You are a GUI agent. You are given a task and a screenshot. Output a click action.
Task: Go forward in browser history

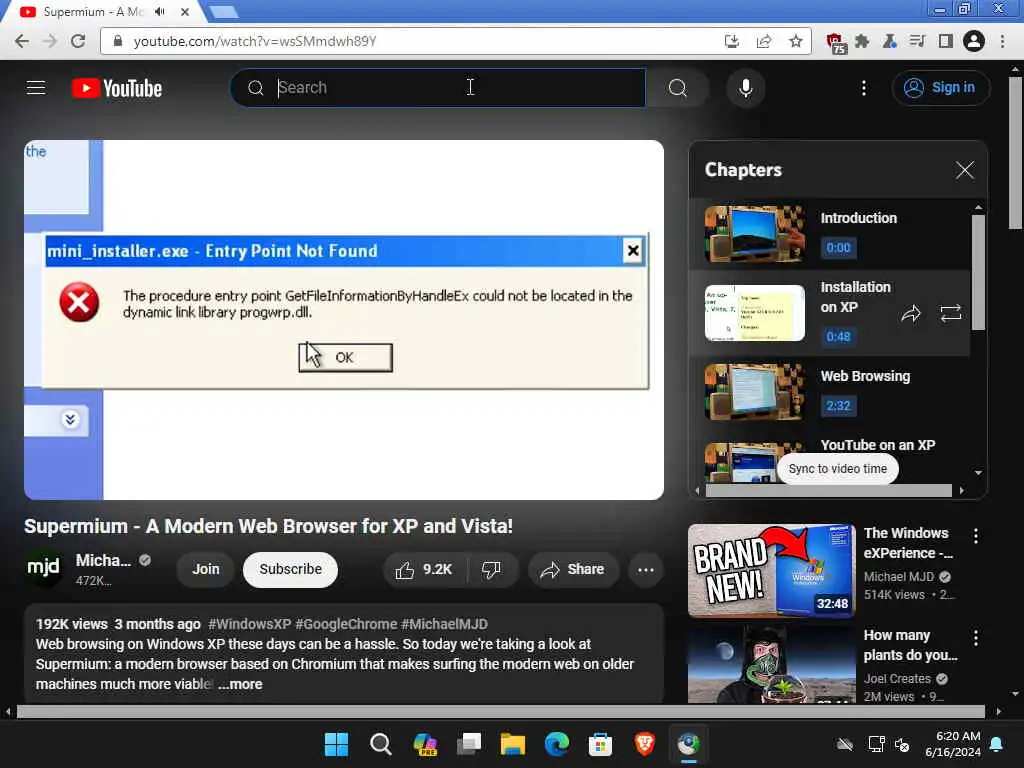[x=50, y=41]
